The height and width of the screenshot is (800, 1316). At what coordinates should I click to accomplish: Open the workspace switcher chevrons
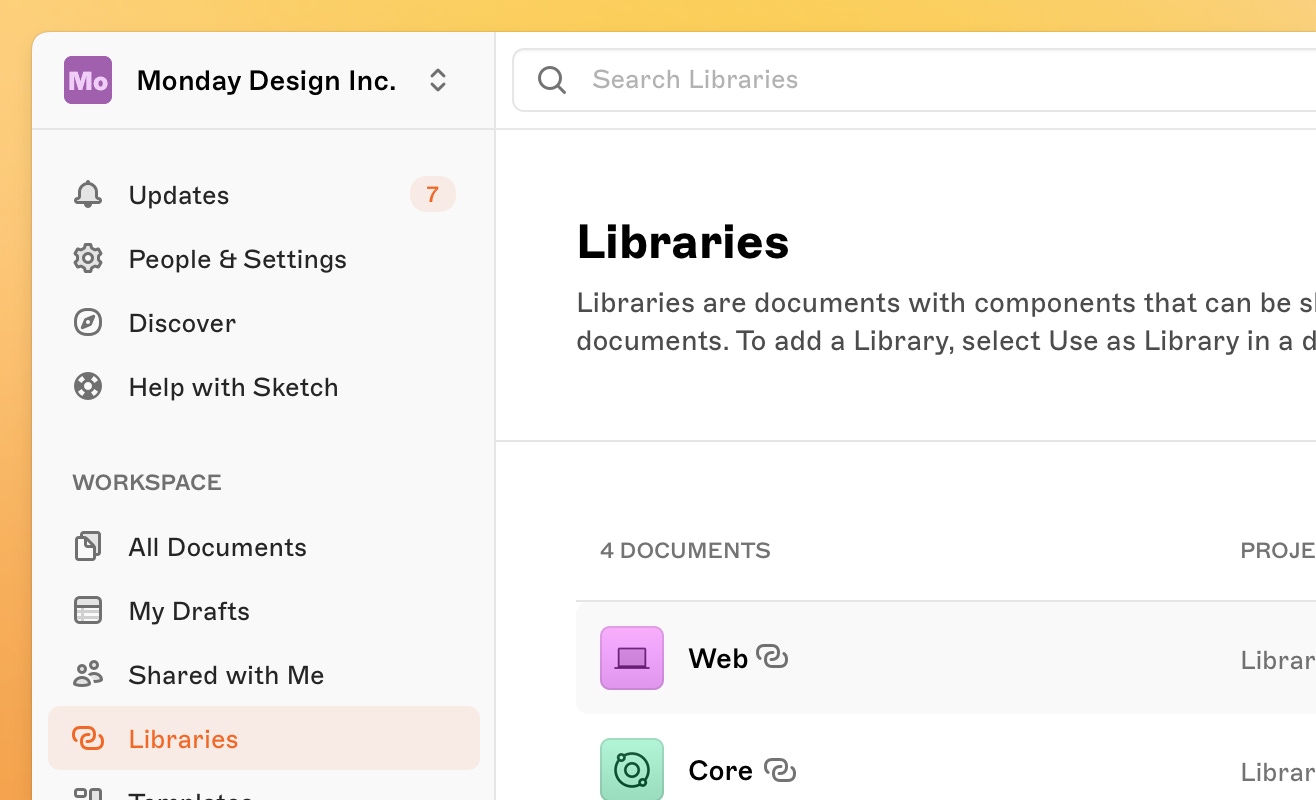[438, 80]
